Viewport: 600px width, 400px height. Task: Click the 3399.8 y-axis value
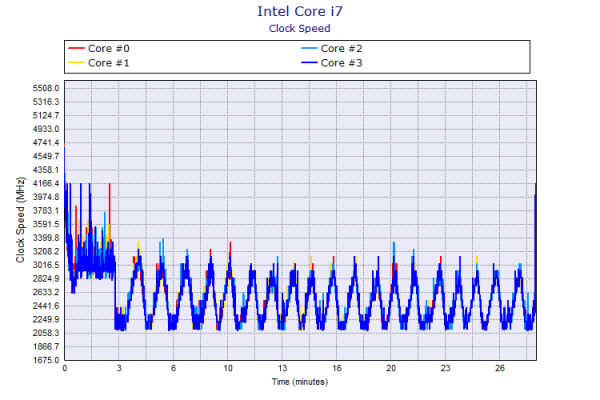46,238
